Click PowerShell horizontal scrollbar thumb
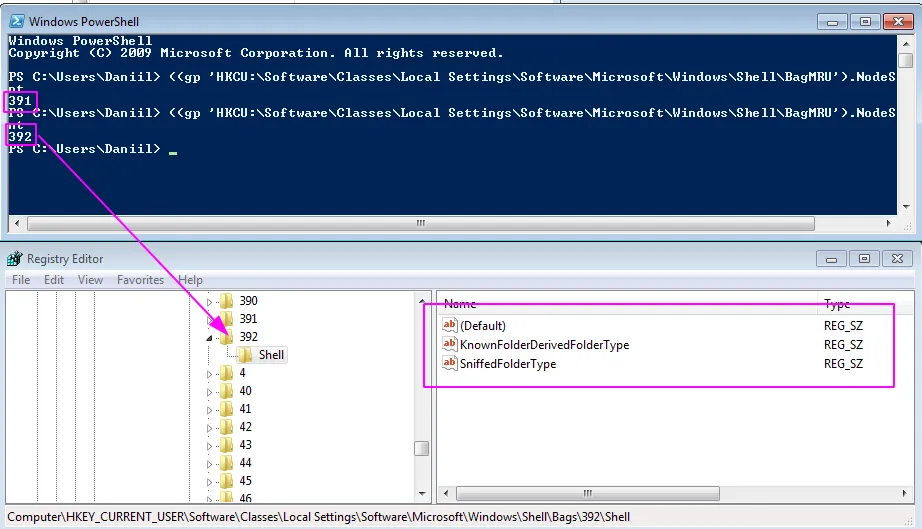Image resolution: width=922 pixels, height=529 pixels. (x=420, y=223)
